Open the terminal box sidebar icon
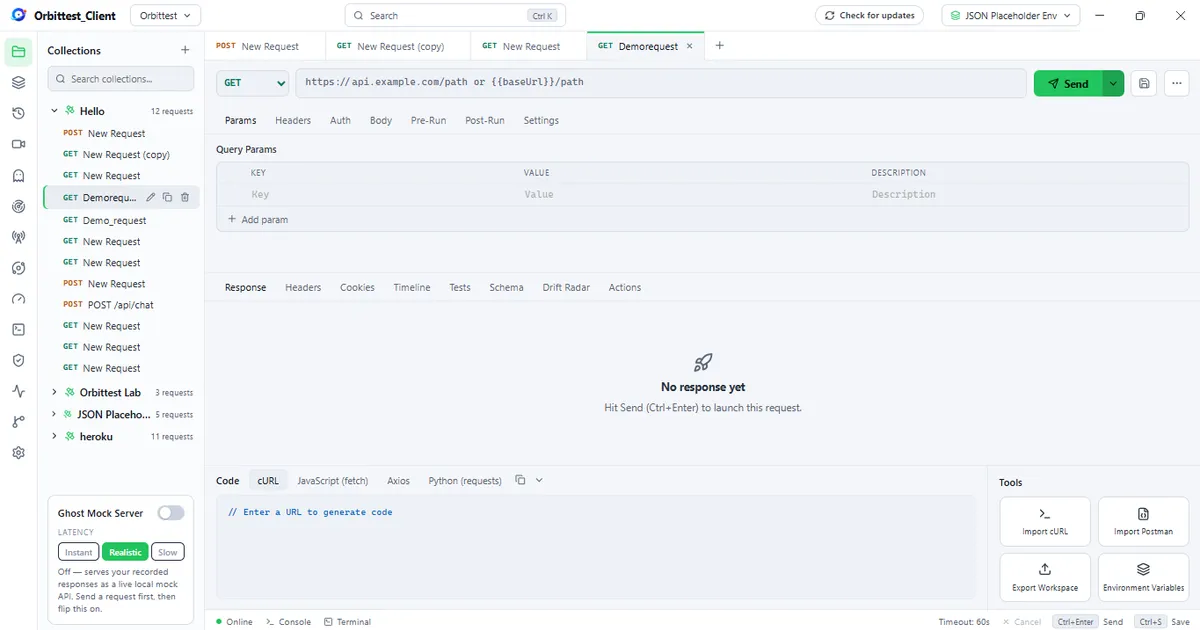Screen dimensions: 1200x630 pyautogui.click(x=18, y=329)
